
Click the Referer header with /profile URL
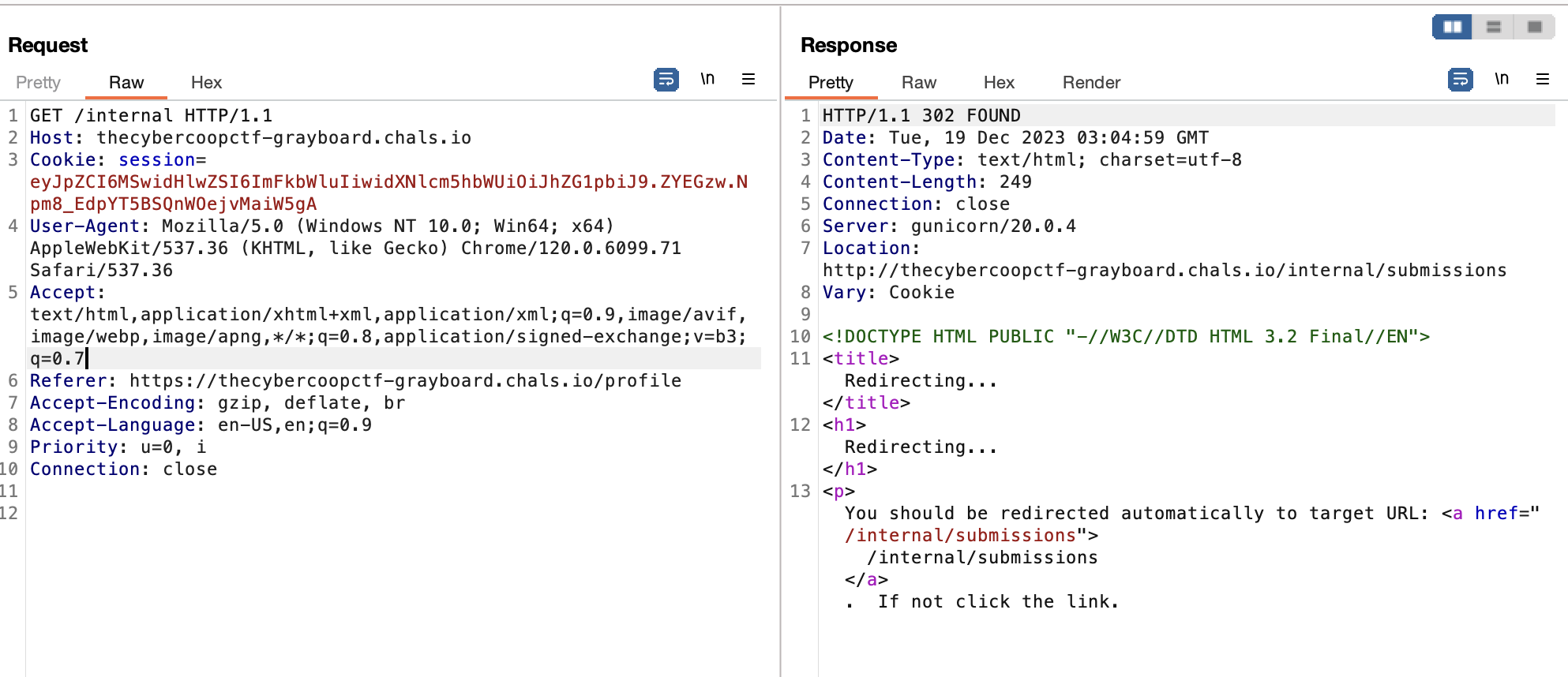355,380
